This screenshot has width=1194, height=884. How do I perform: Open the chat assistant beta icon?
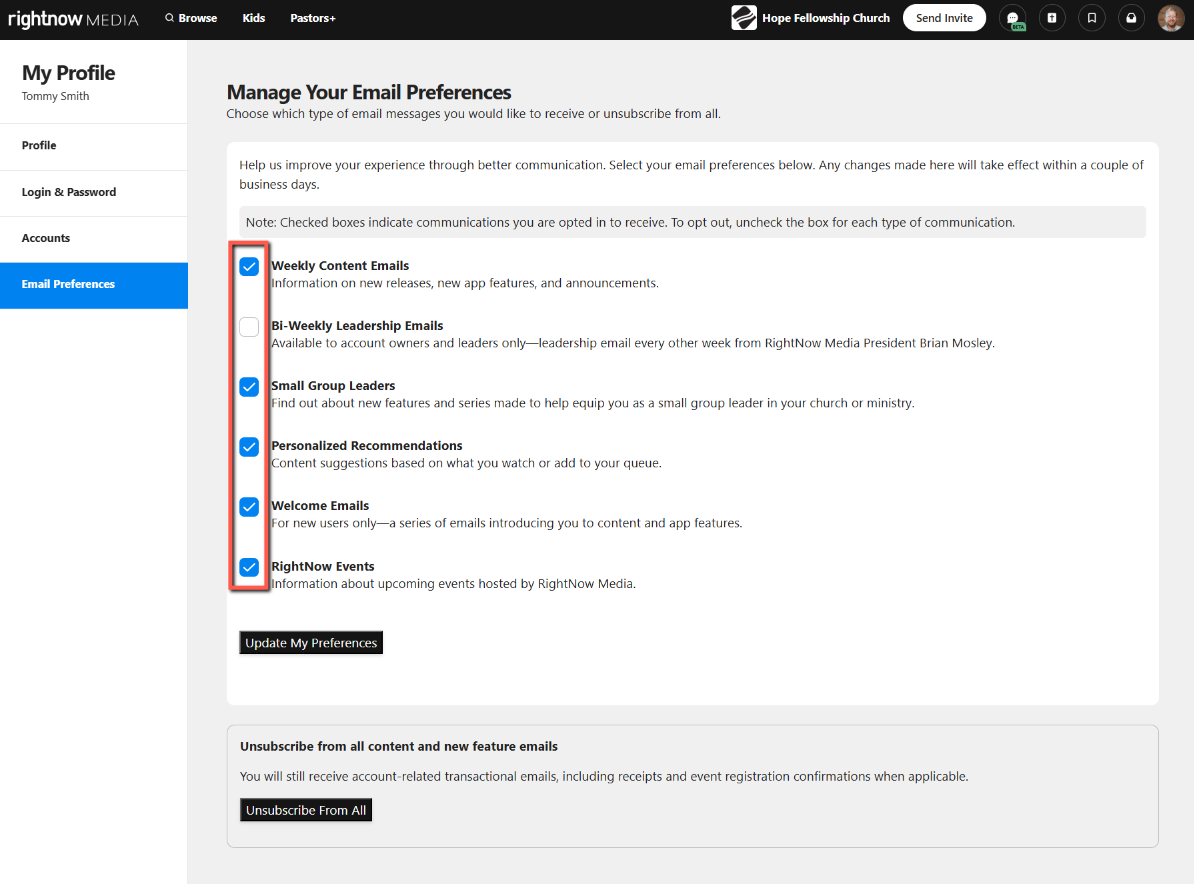1012,18
